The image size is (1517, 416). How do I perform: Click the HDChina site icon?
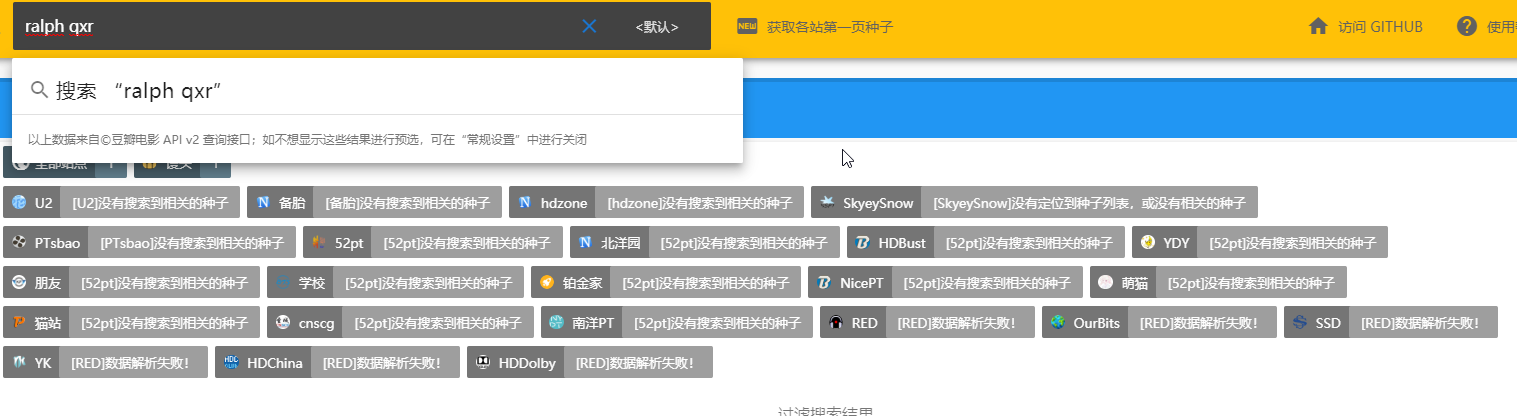[231, 363]
